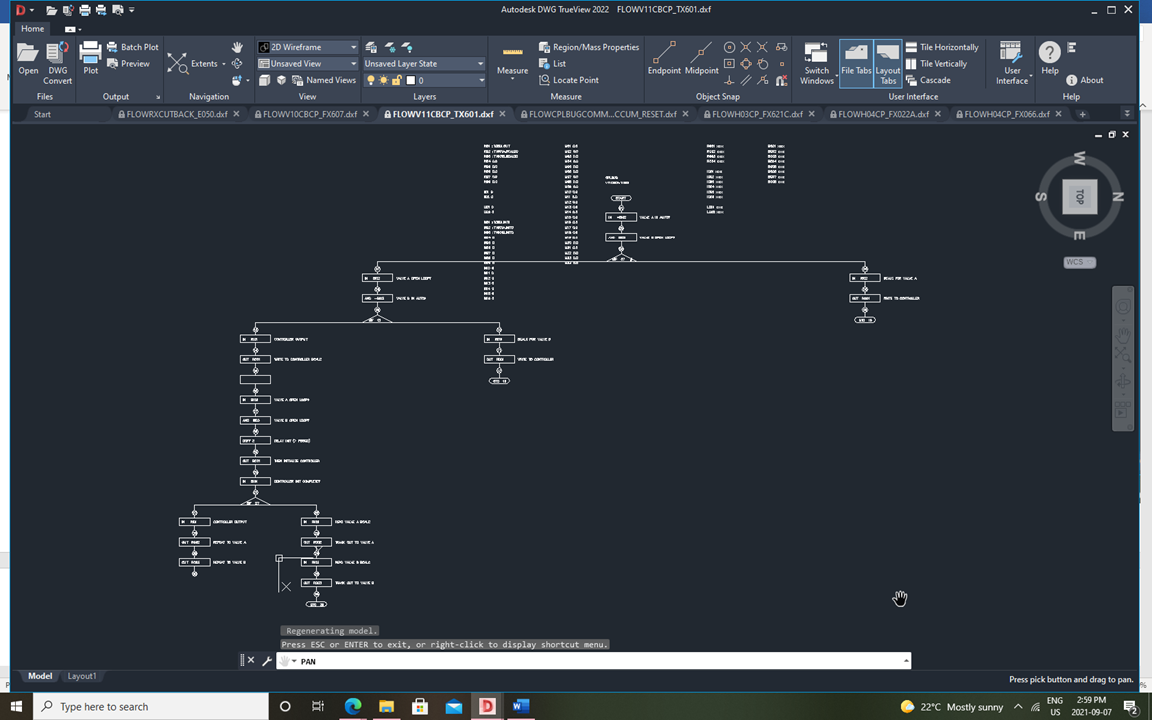Expand the Extents zoom options arrow
This screenshot has height=720, width=1152.
click(223, 64)
